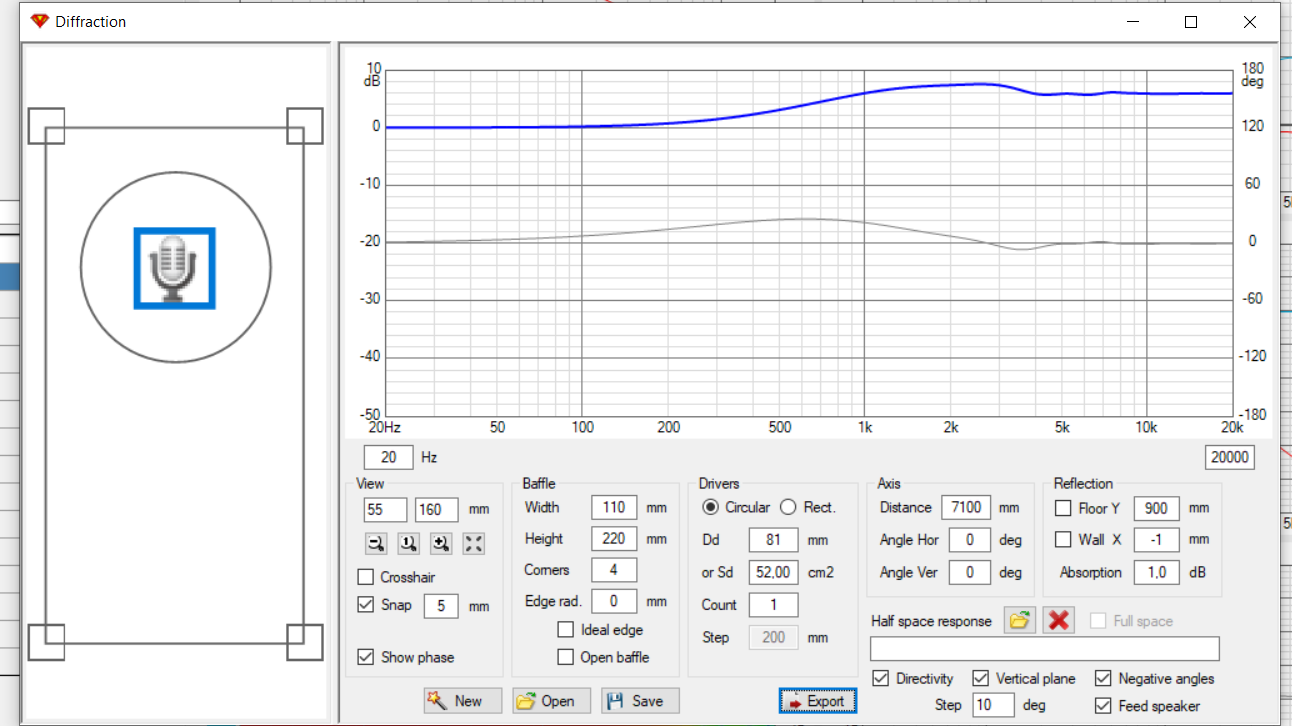
Task: Click the Open button
Action: pos(552,701)
